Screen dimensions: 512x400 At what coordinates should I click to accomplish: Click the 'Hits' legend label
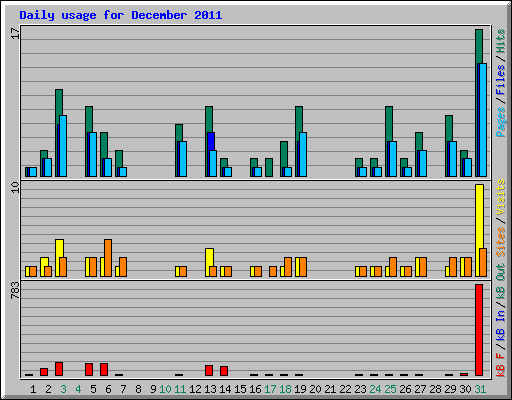[x=500, y=41]
